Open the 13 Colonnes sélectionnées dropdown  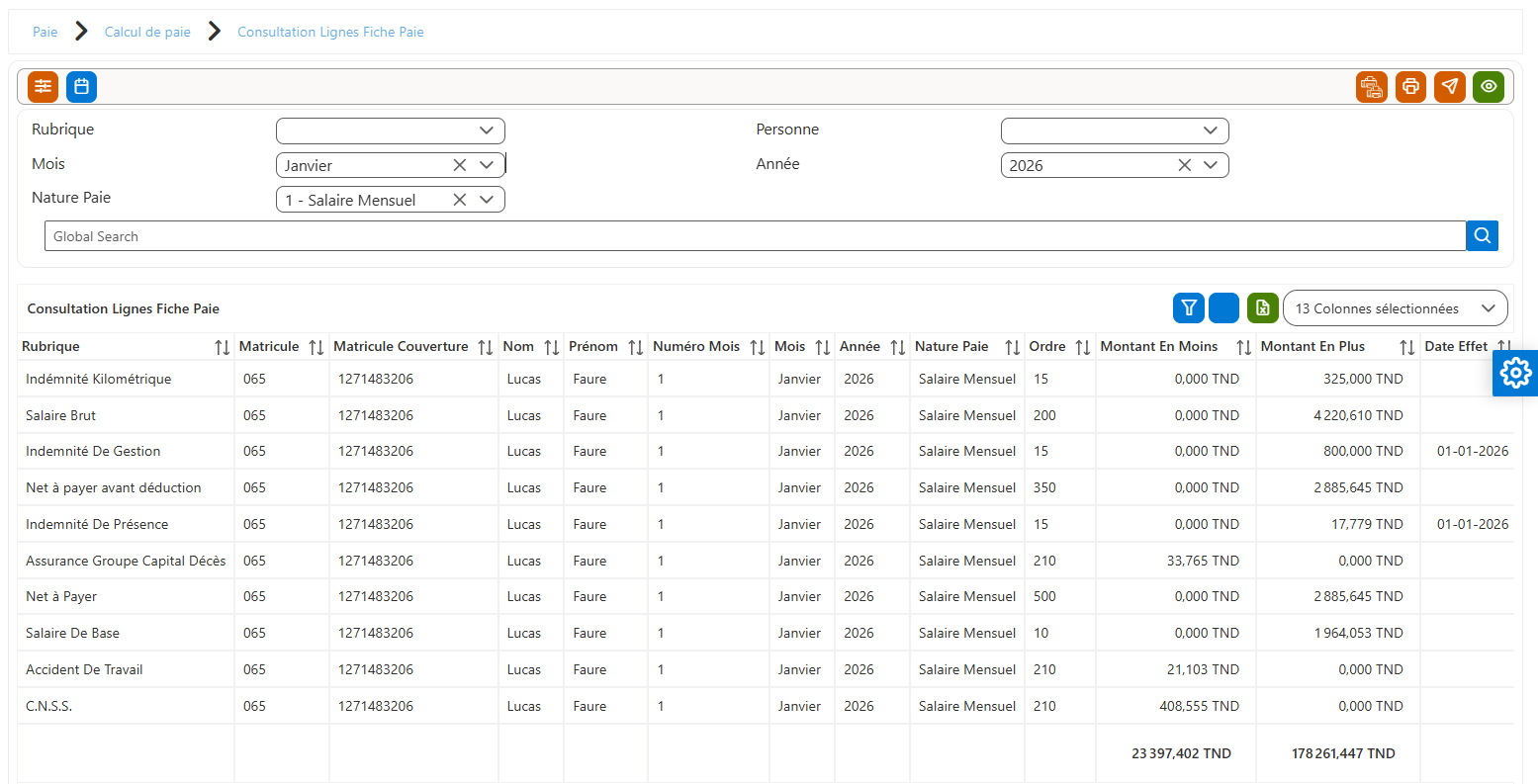[1396, 308]
